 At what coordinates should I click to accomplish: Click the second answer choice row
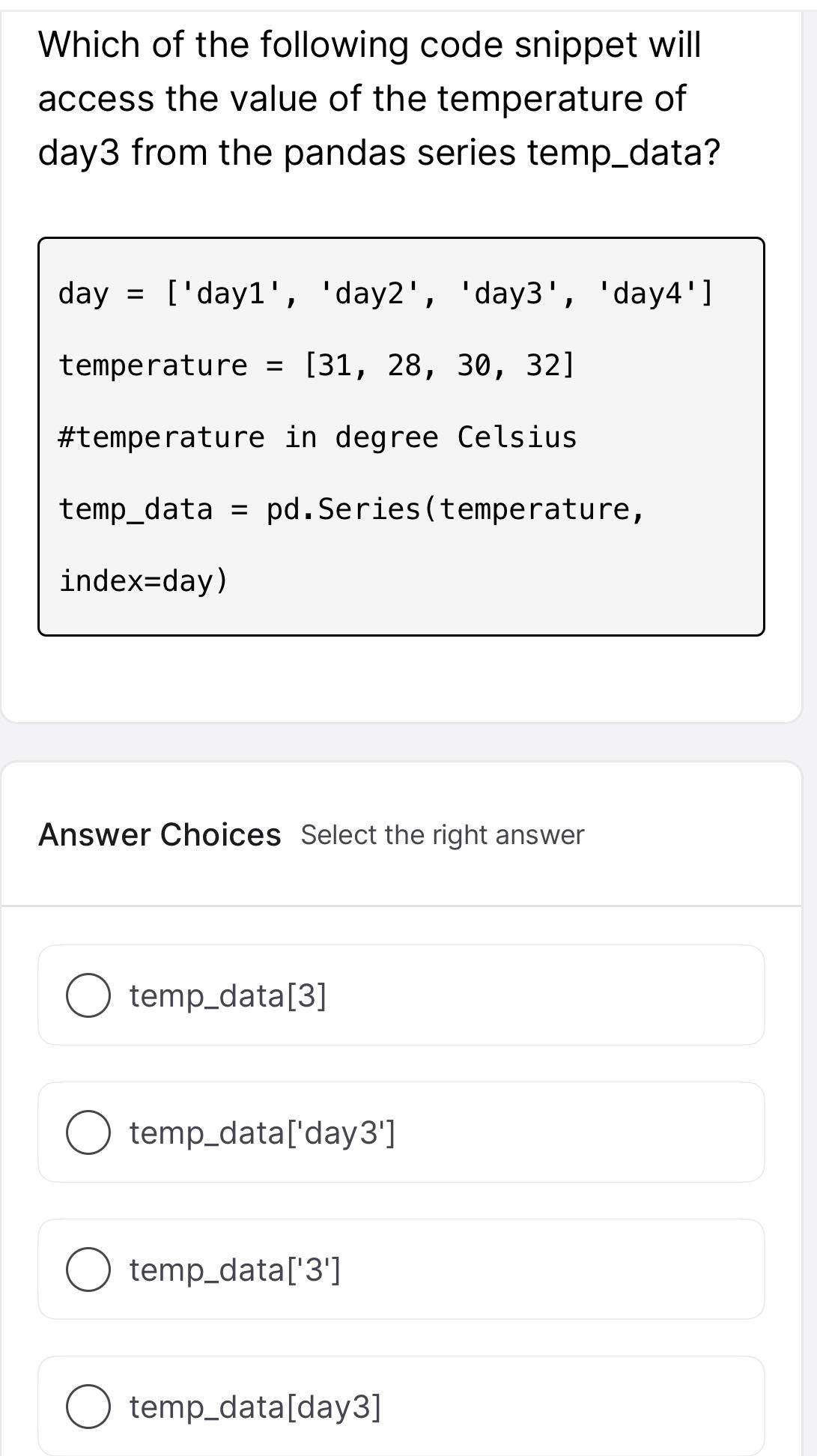[401, 1134]
